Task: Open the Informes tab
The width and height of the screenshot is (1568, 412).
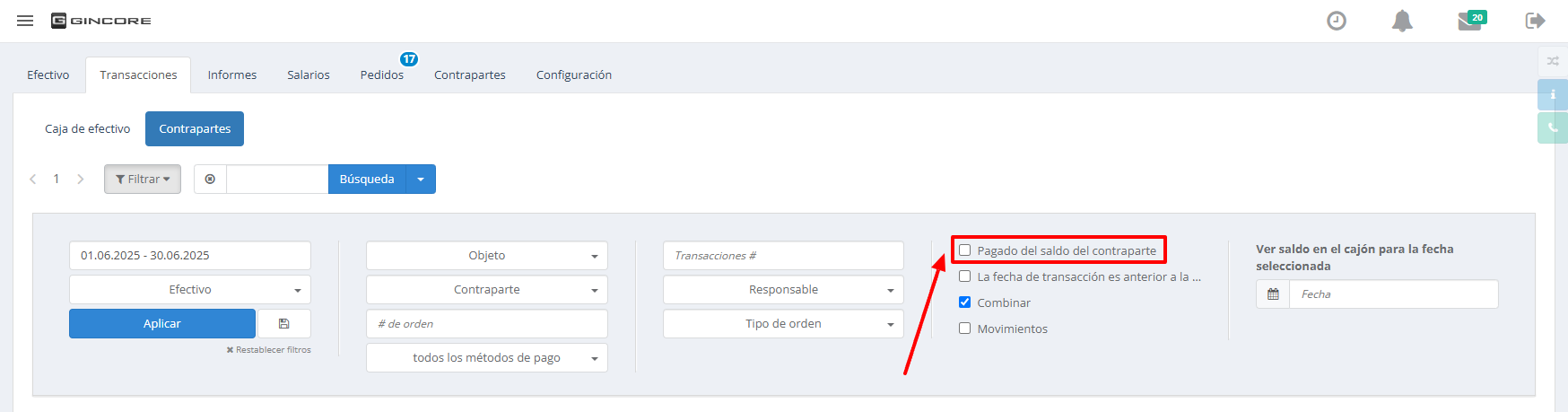Action: click(x=232, y=75)
